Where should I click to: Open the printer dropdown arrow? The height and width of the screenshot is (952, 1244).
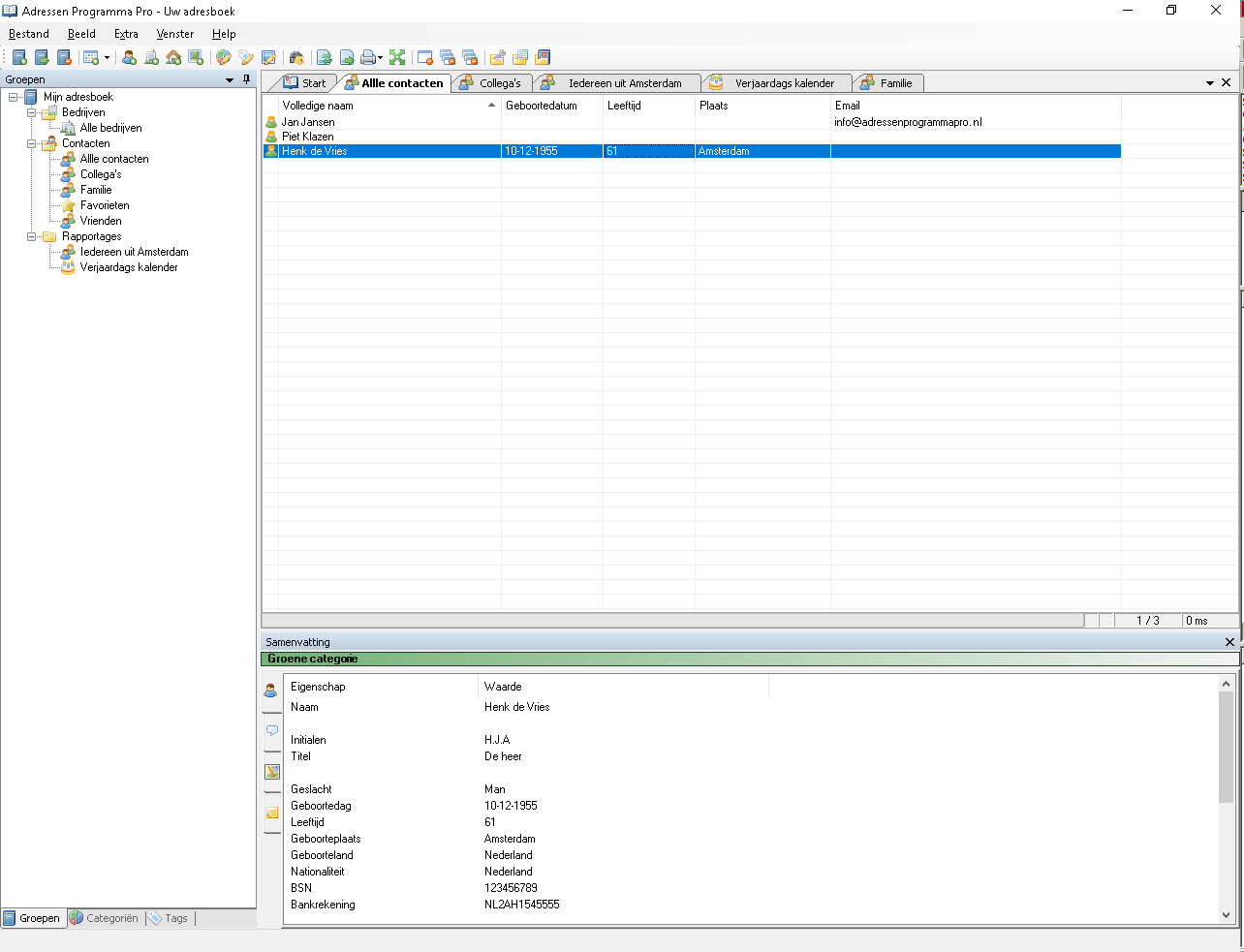(380, 58)
